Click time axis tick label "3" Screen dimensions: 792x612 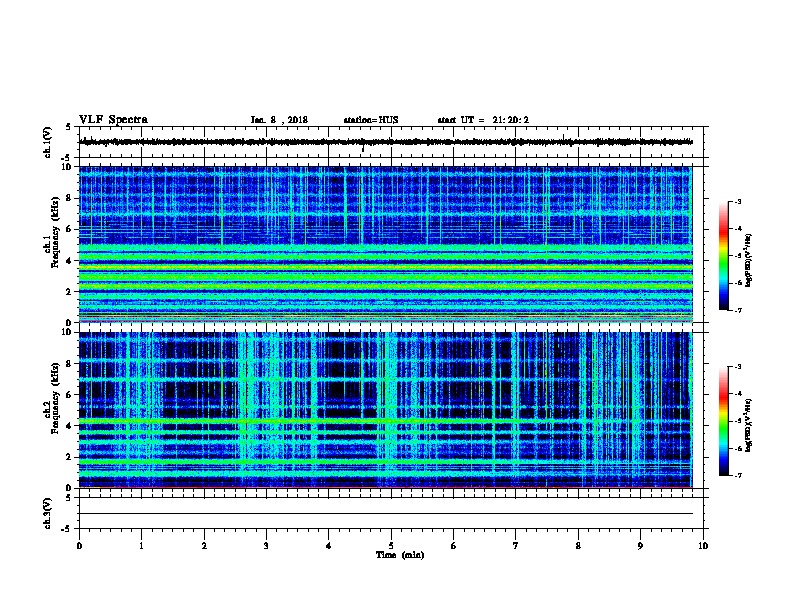click(x=266, y=546)
